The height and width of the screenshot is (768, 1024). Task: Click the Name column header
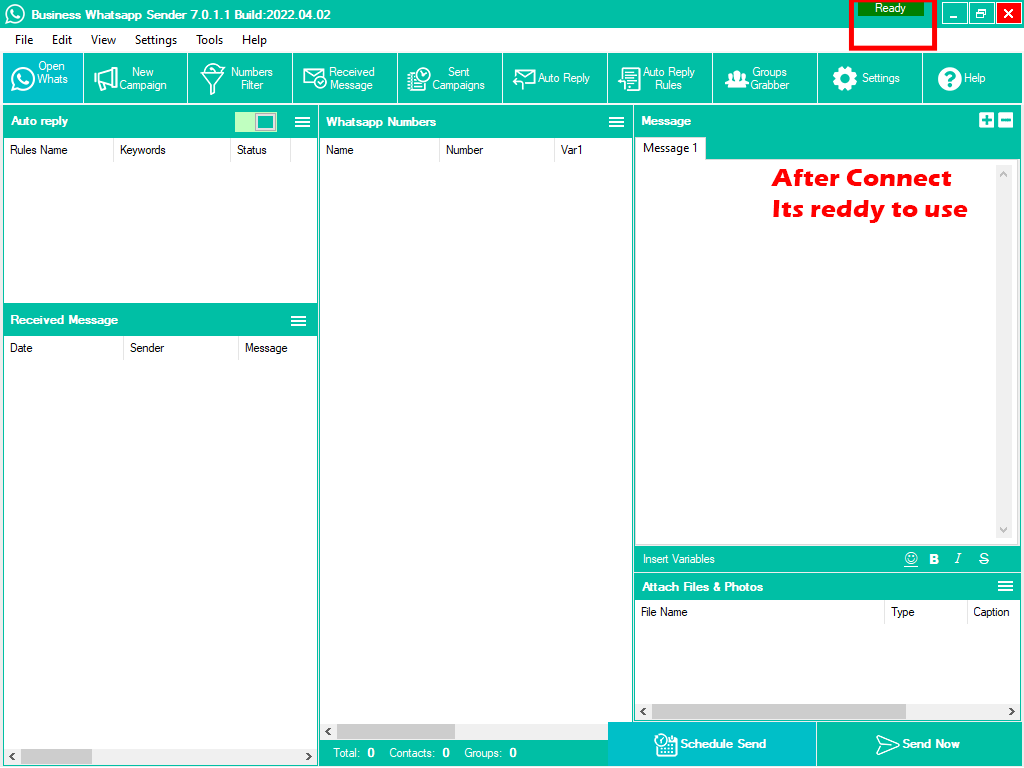(x=379, y=150)
